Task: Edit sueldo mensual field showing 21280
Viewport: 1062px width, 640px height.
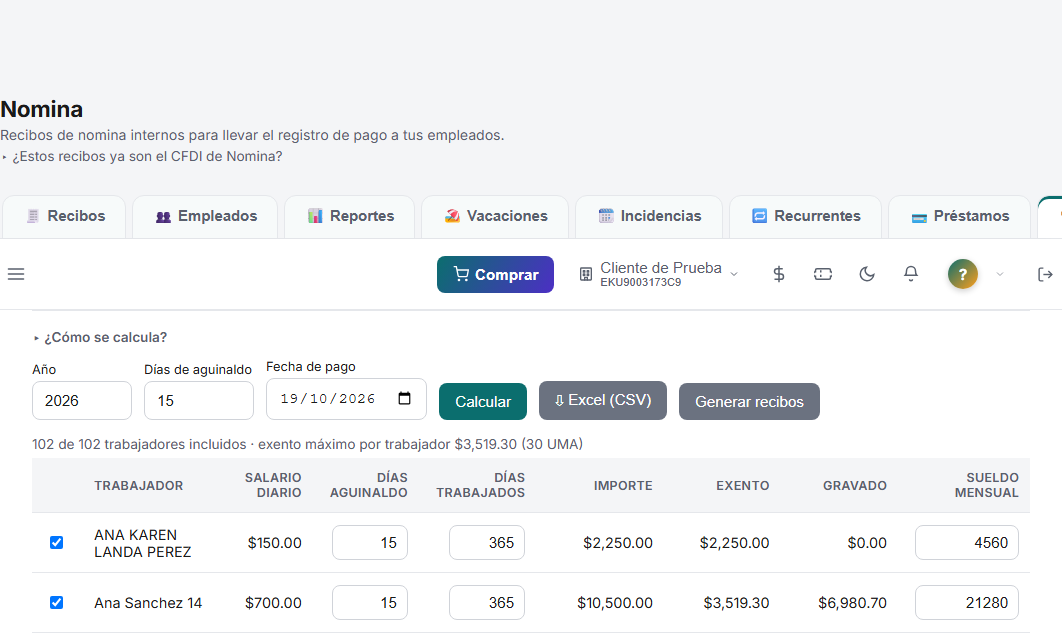Action: coord(967,602)
